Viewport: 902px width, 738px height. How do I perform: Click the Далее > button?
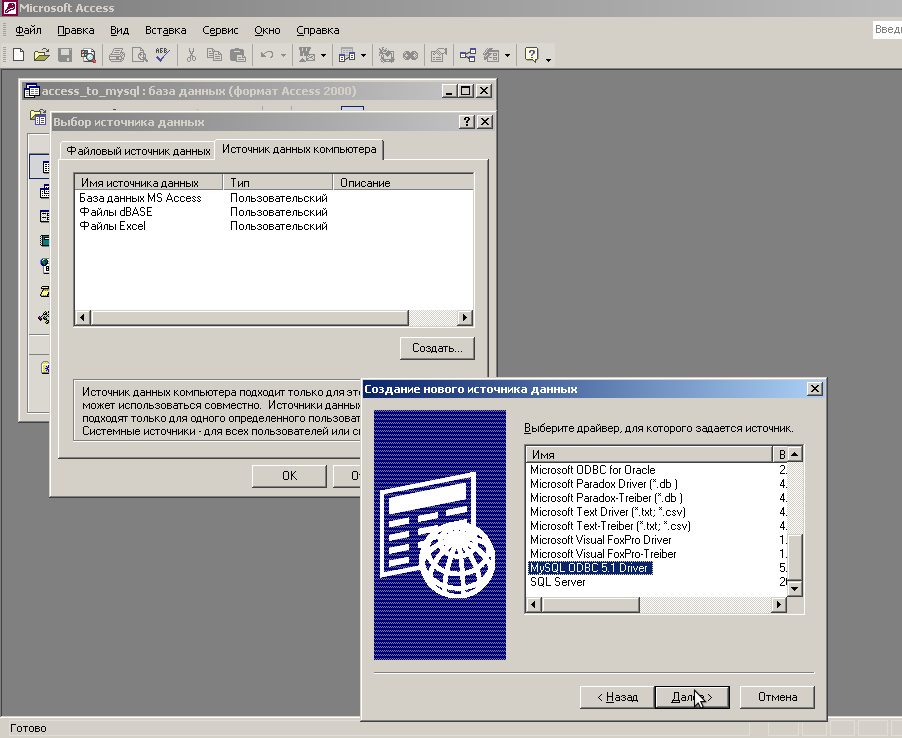[692, 697]
